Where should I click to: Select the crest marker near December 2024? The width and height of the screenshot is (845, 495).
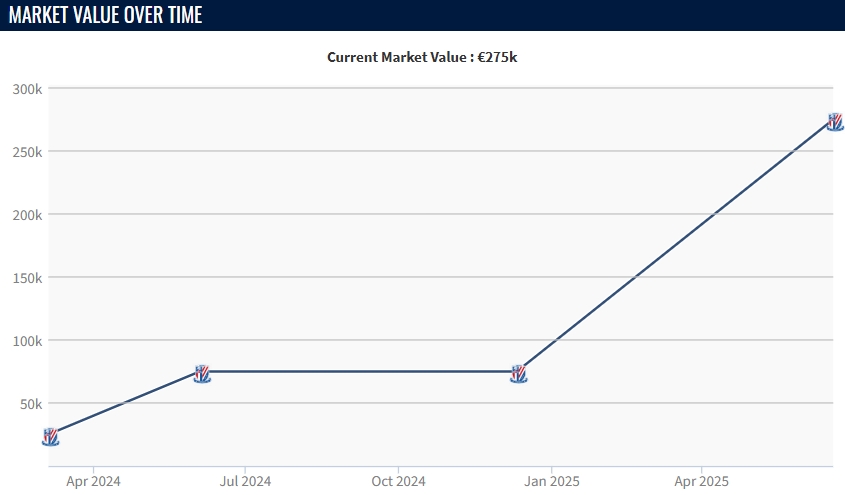(518, 374)
